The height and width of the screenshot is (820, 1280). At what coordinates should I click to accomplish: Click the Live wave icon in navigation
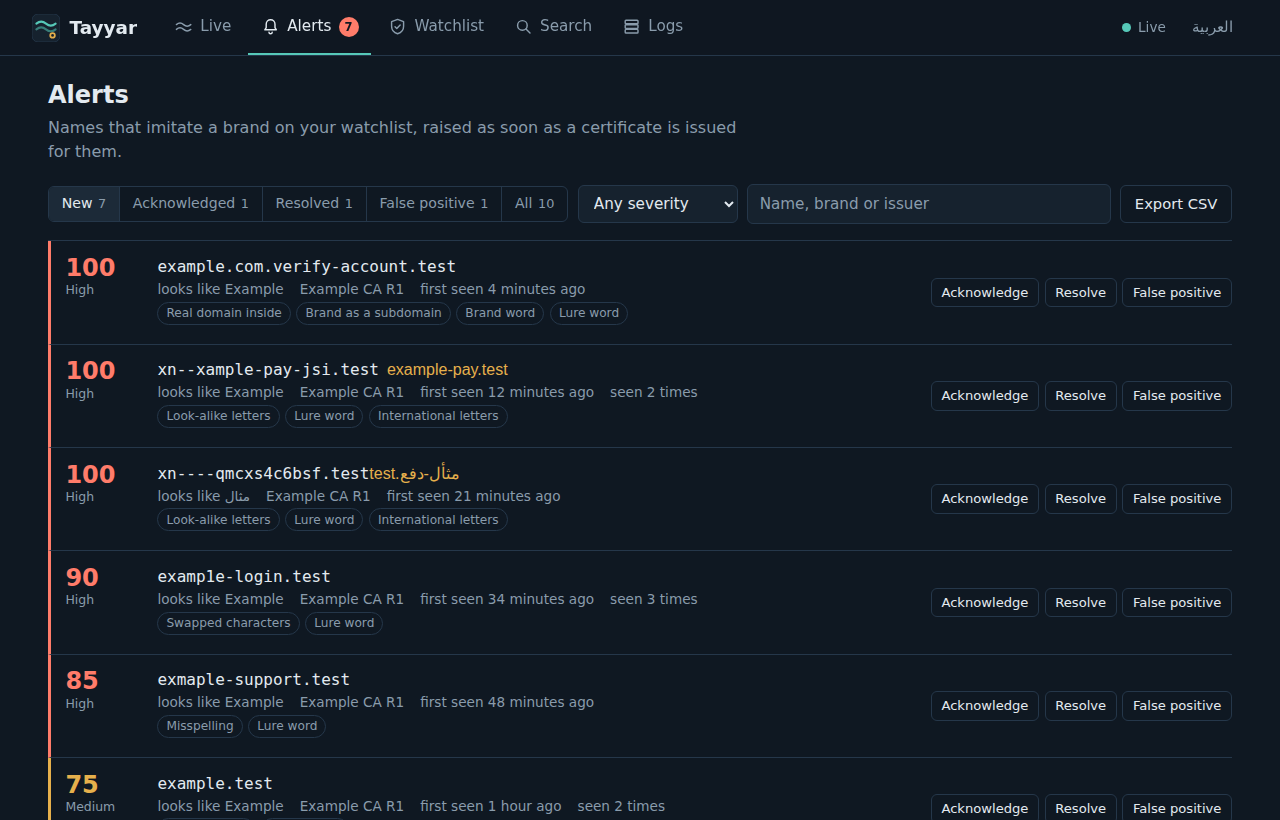coord(183,27)
